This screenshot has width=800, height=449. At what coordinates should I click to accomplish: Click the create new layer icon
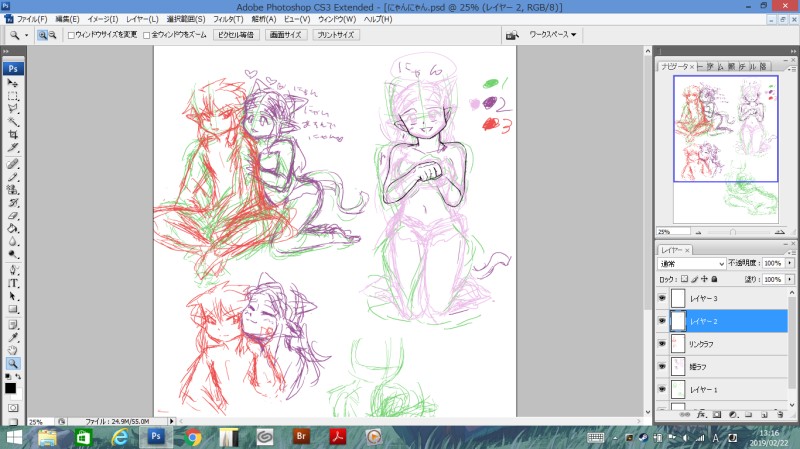click(764, 415)
